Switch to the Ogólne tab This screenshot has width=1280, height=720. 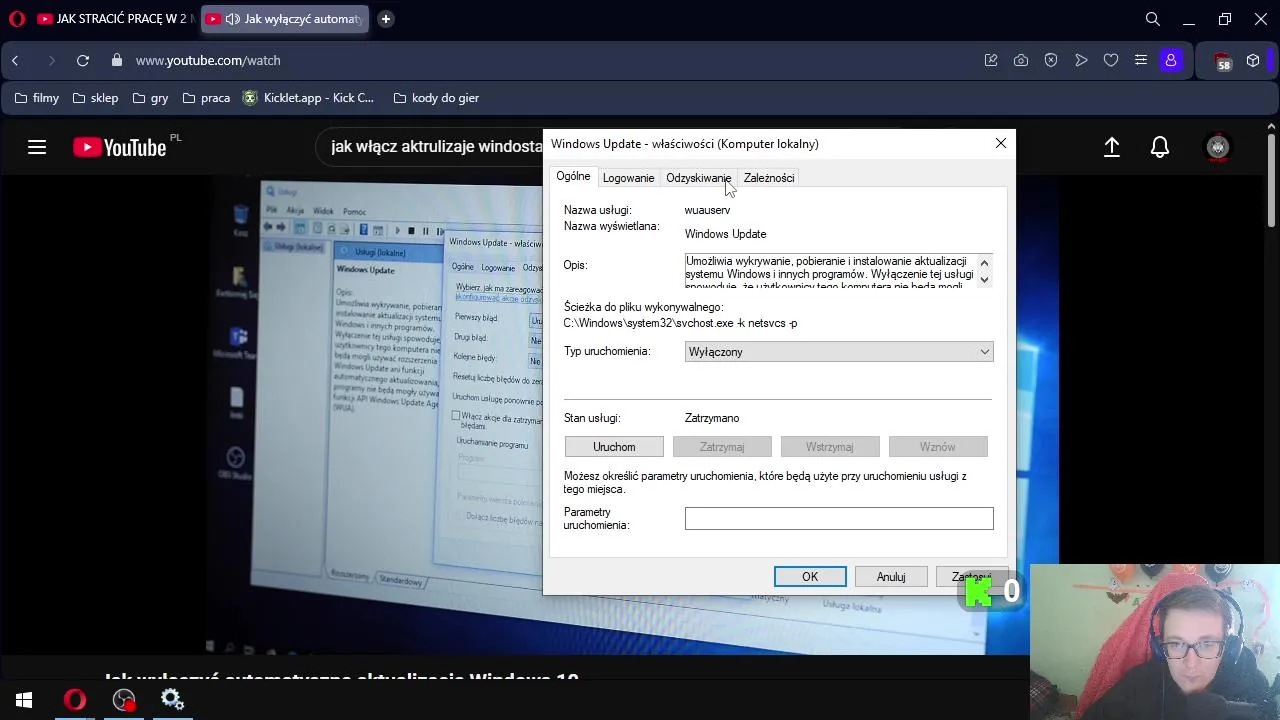click(573, 177)
